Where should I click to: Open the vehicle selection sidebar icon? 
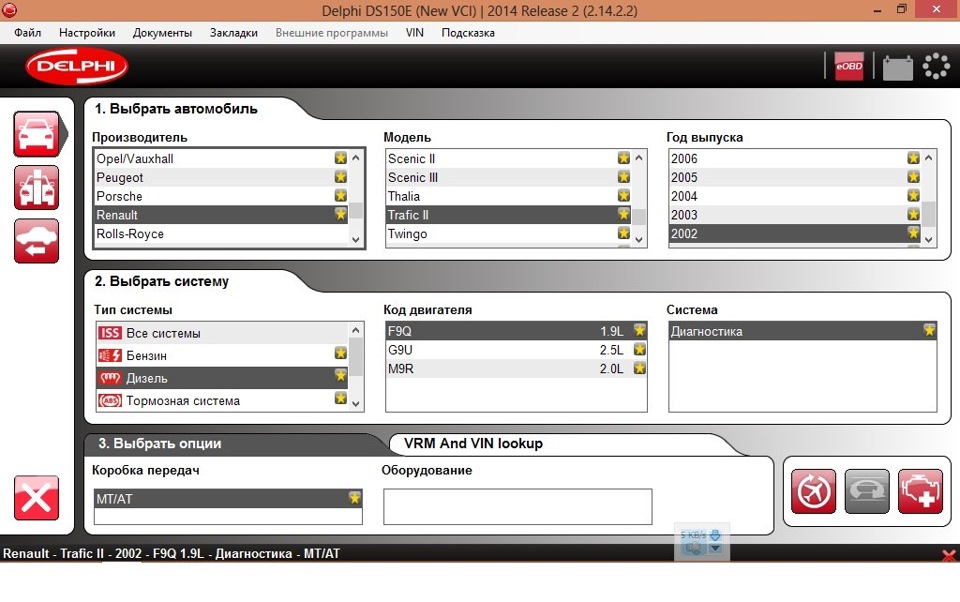37,134
